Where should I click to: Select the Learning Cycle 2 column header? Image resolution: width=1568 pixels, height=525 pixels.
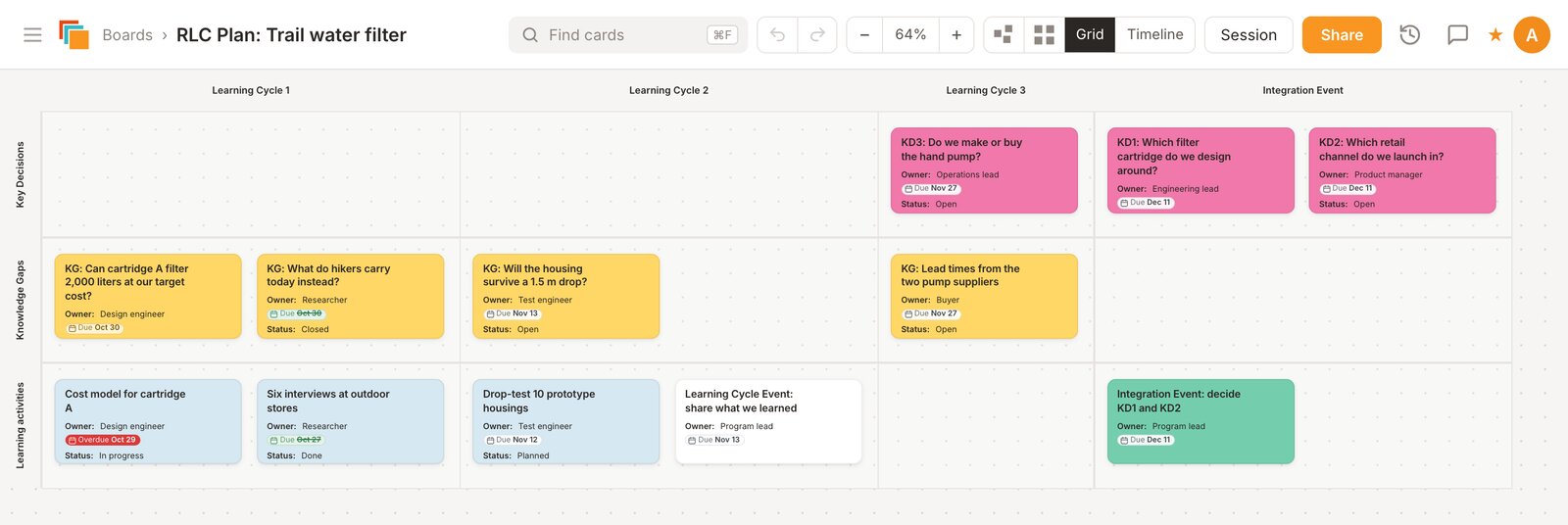coord(668,90)
